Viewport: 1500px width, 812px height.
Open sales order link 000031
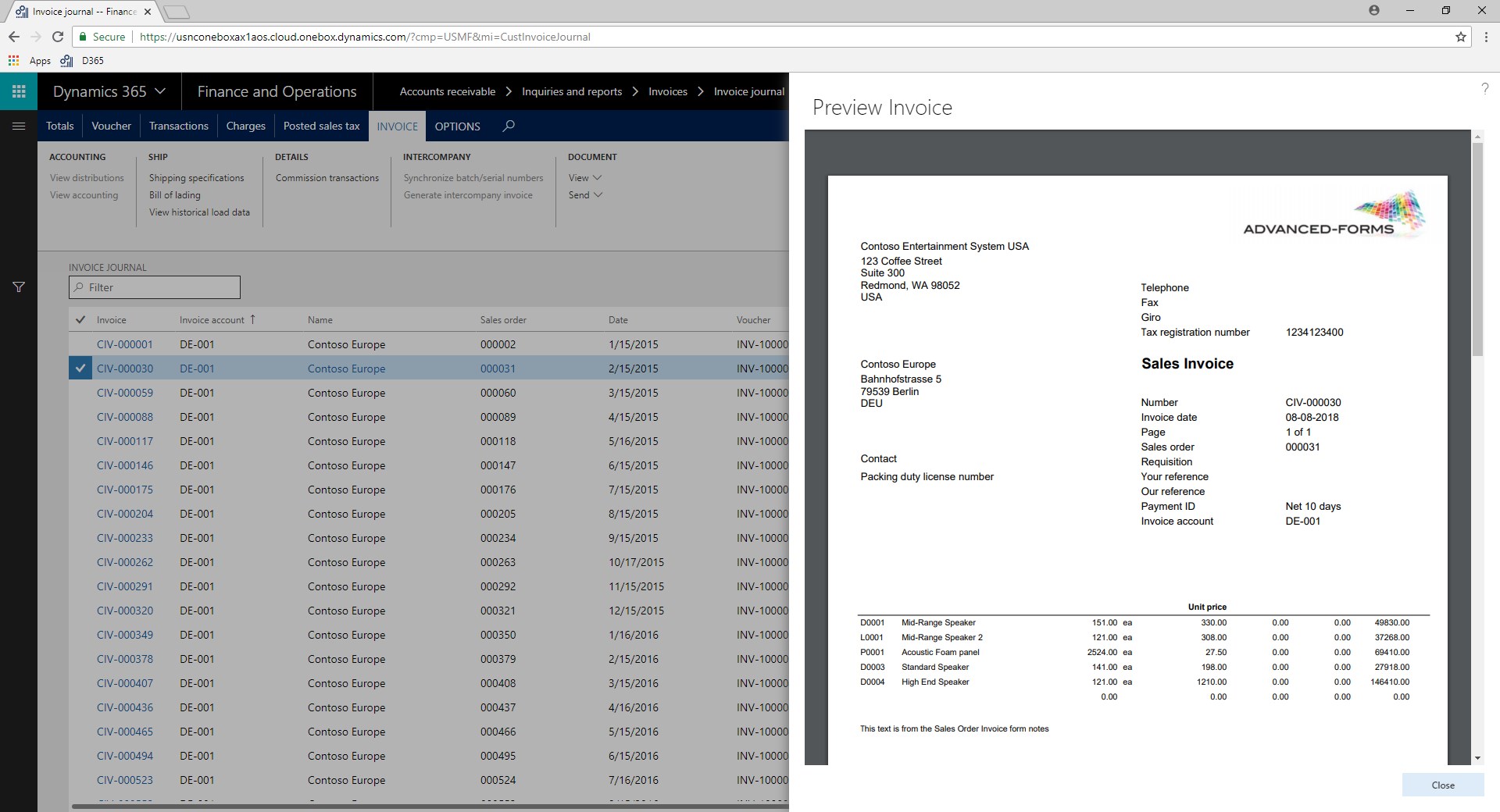click(x=498, y=369)
